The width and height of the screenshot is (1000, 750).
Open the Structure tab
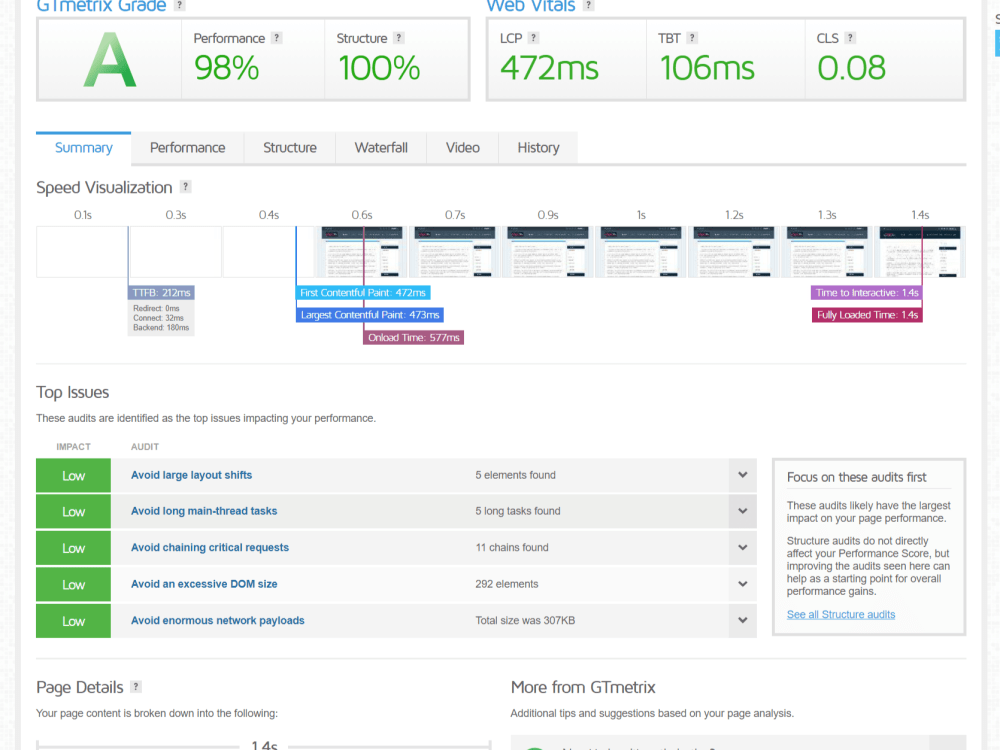click(290, 148)
